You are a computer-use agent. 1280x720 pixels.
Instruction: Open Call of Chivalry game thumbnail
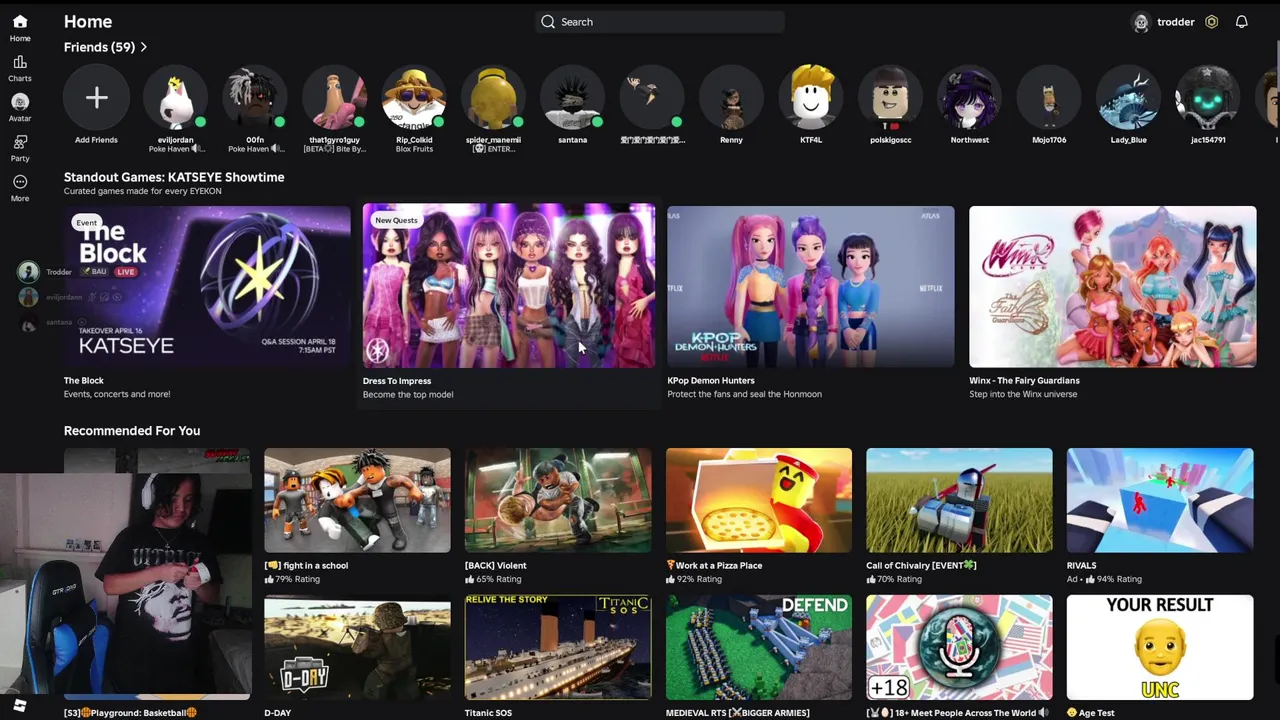[959, 500]
